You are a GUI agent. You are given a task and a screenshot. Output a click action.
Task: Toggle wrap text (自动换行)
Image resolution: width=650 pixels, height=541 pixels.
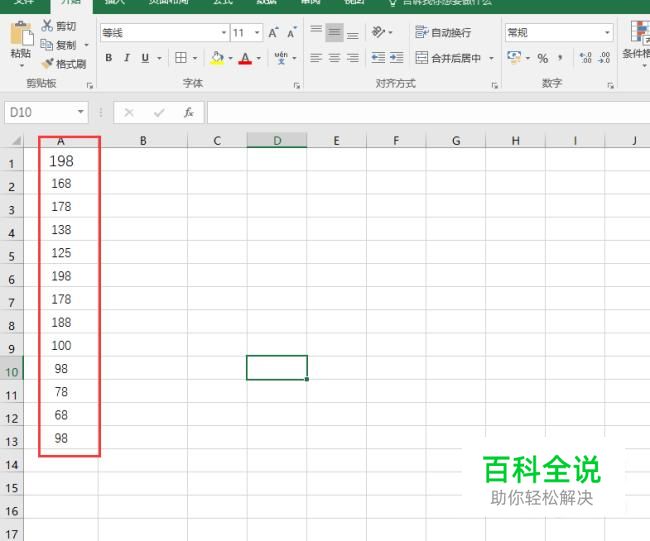[443, 32]
